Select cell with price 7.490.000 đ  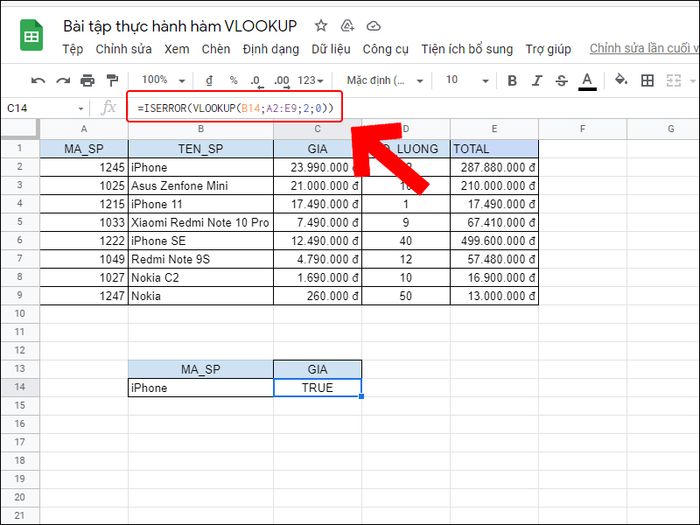click(317, 222)
